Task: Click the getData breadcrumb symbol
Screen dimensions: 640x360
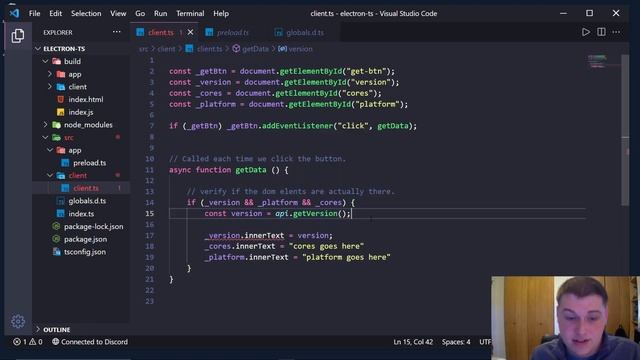Action: coord(255,49)
